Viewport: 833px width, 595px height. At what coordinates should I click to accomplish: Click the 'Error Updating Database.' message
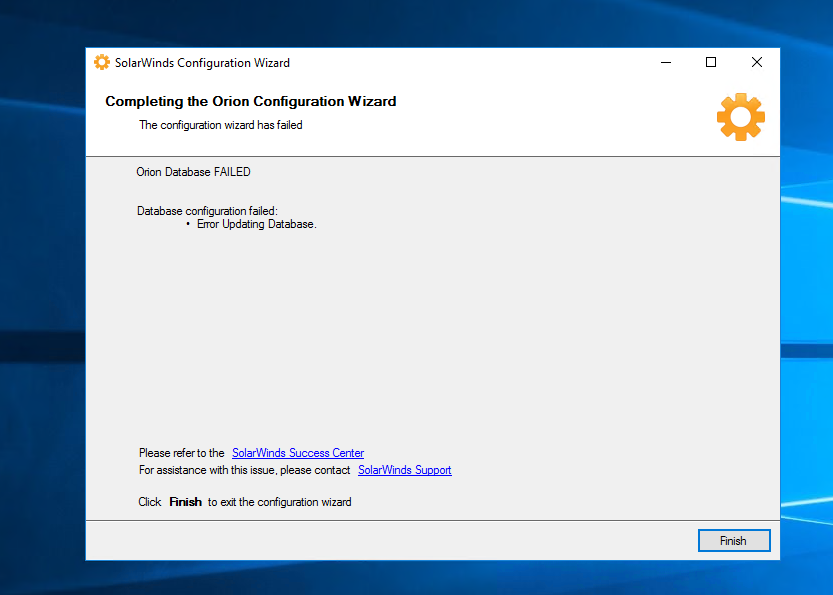[x=257, y=224]
